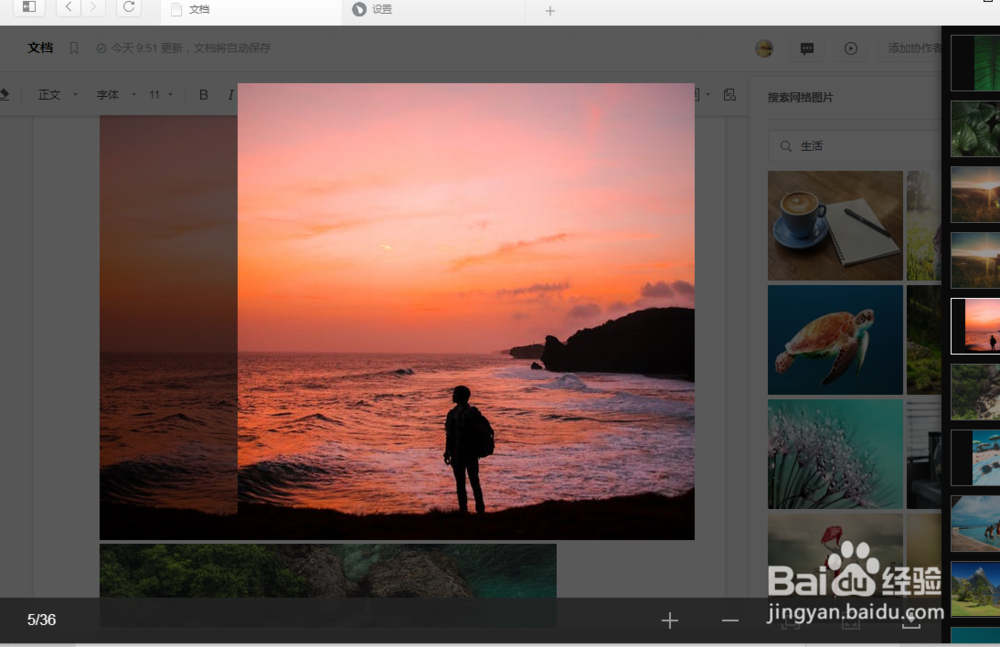The width and height of the screenshot is (1000, 647).
Task: Select green mountain landscape strip thumbnail
Action: (x=975, y=589)
